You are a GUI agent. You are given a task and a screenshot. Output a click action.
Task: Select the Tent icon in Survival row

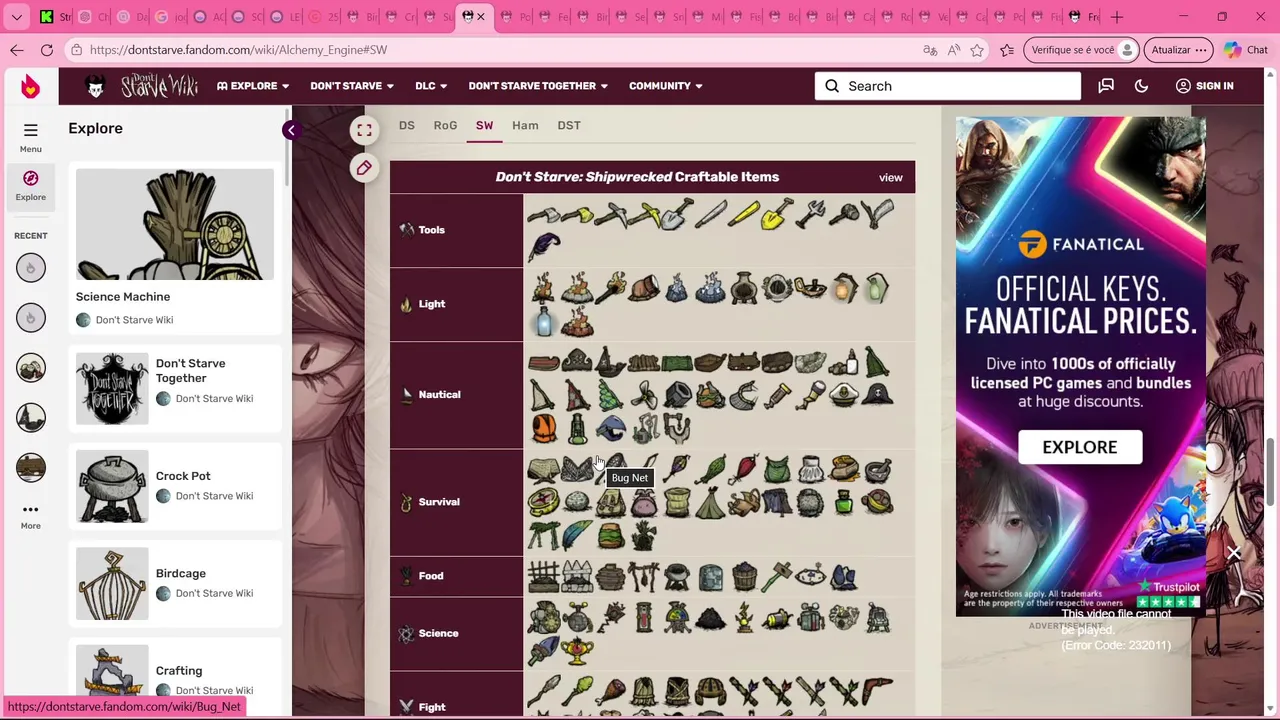point(710,502)
